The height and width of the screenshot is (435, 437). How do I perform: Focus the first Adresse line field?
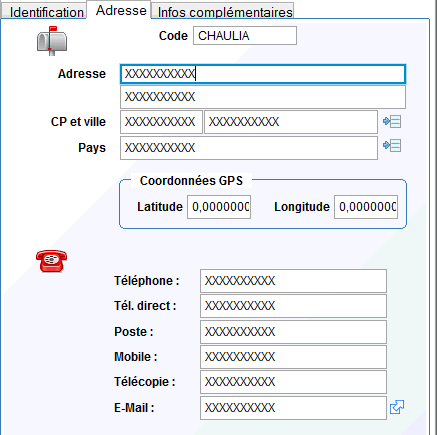(x=263, y=74)
